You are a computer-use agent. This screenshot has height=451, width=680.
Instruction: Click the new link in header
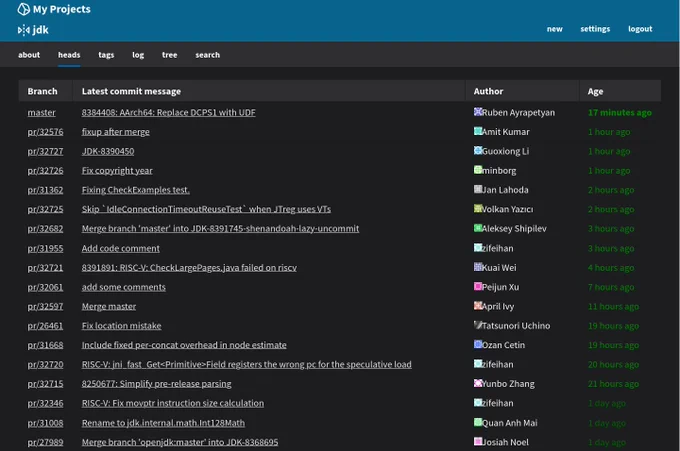[555, 29]
